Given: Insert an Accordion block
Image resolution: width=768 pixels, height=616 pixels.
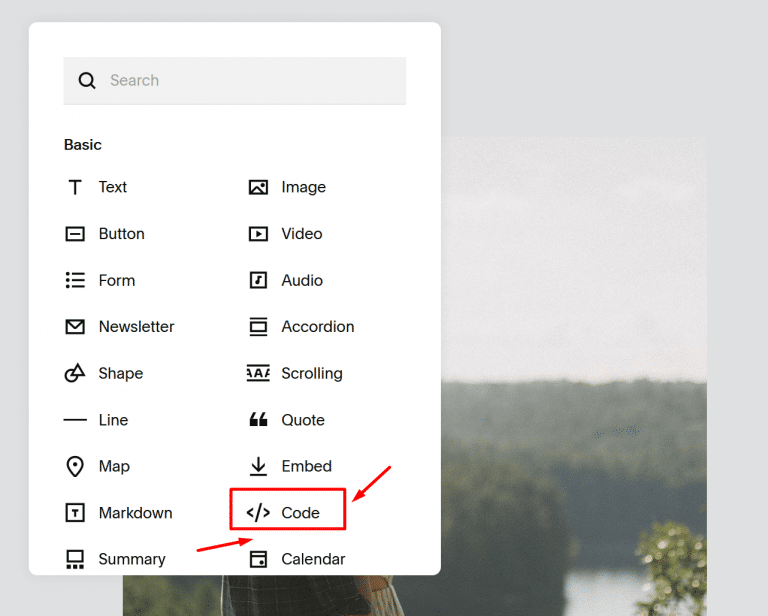Looking at the screenshot, I should pos(317,327).
